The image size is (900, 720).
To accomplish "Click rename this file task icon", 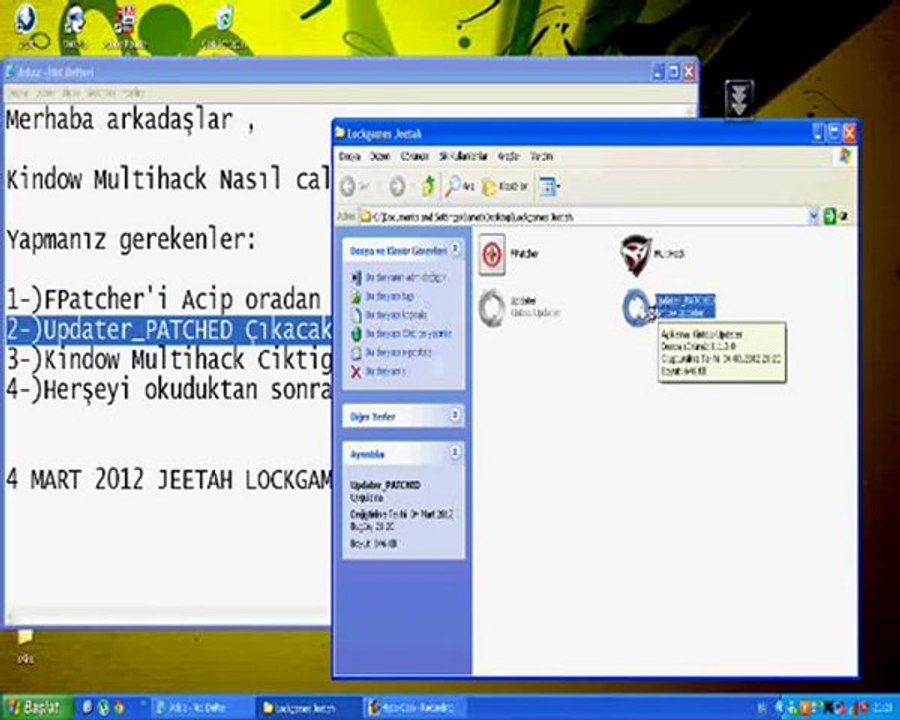I will (355, 278).
